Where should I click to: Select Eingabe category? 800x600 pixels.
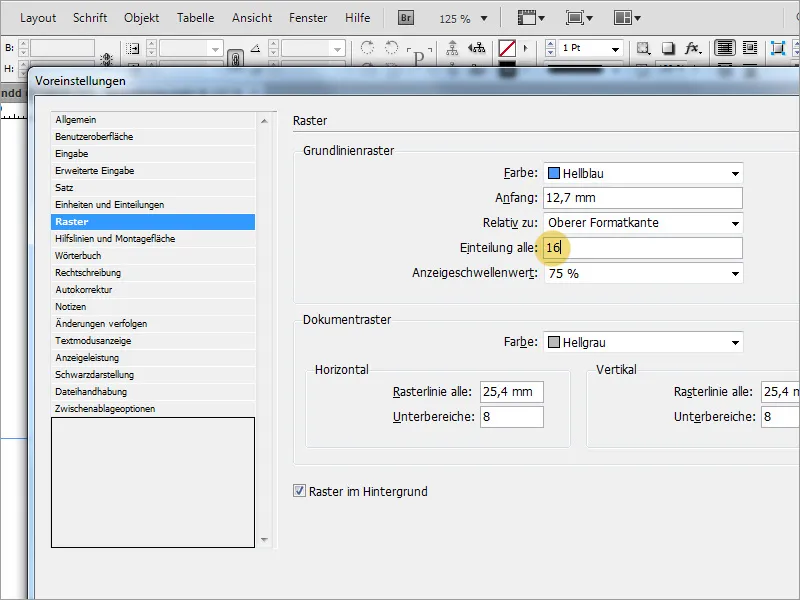click(x=153, y=154)
